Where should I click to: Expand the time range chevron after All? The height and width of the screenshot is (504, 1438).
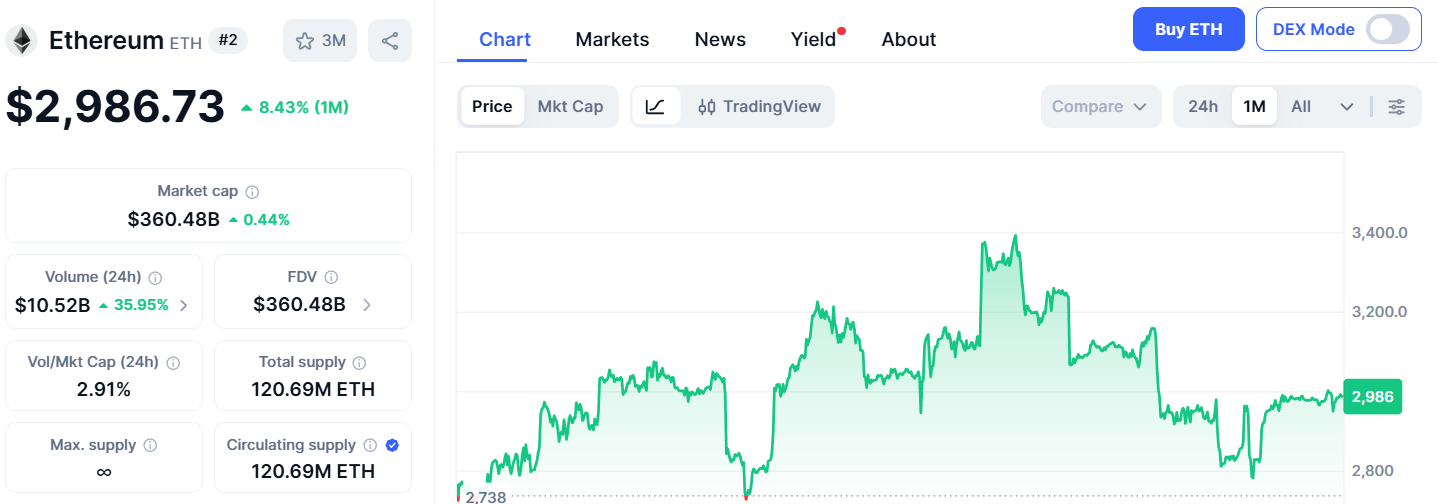pyautogui.click(x=1346, y=107)
